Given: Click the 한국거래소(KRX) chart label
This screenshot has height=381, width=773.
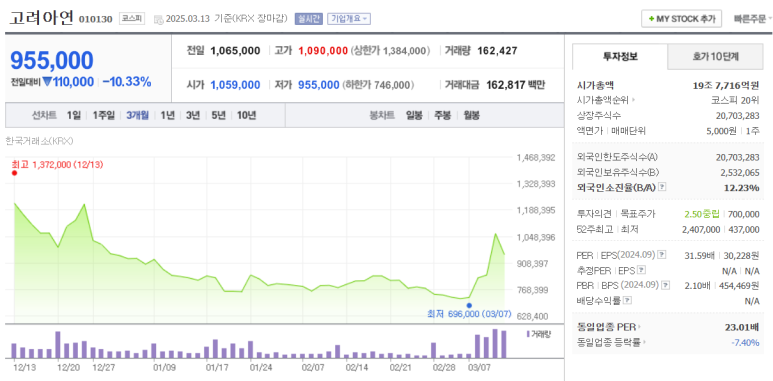Looking at the screenshot, I should [x=39, y=141].
